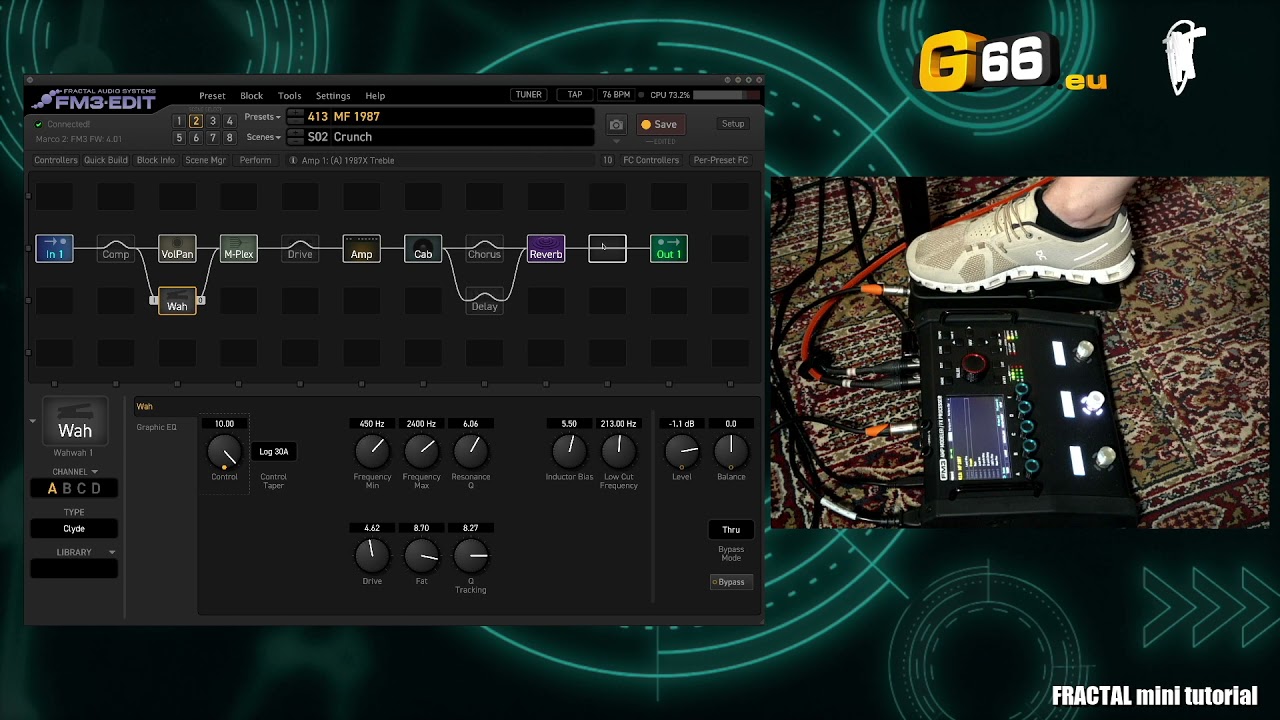This screenshot has width=1280, height=720.
Task: Click the 76 BPM tempo field
Action: (x=617, y=95)
